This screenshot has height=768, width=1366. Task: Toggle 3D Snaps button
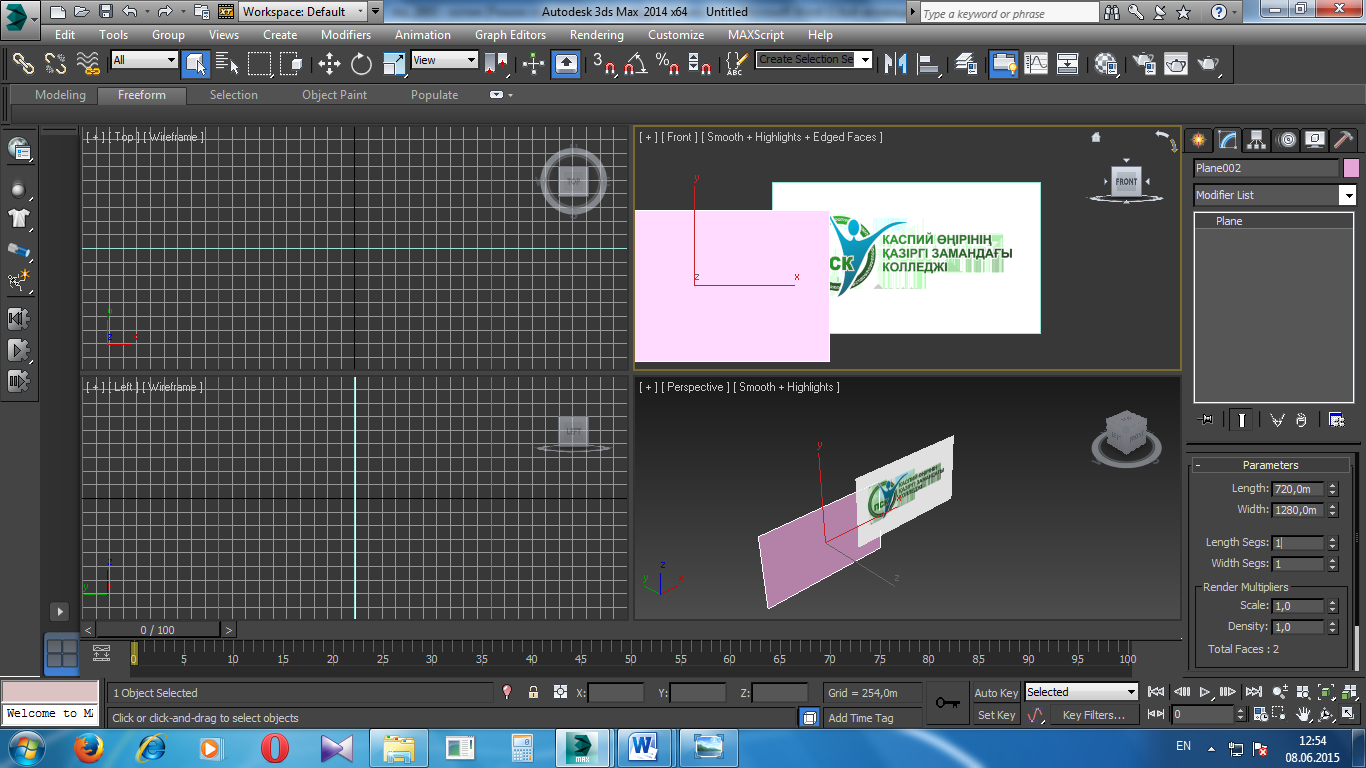tap(603, 63)
